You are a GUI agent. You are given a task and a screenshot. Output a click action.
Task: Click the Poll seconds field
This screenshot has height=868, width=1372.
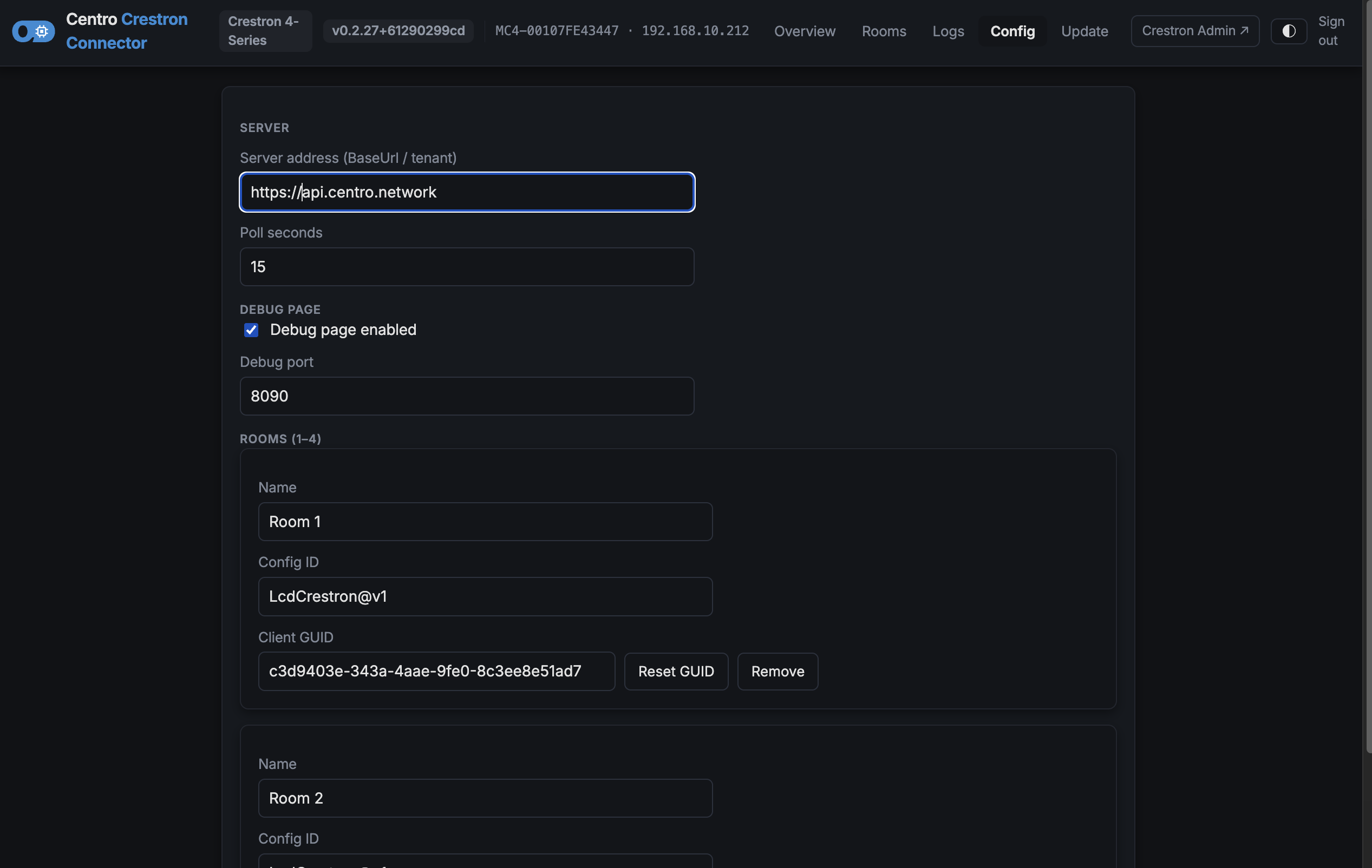coord(467,267)
